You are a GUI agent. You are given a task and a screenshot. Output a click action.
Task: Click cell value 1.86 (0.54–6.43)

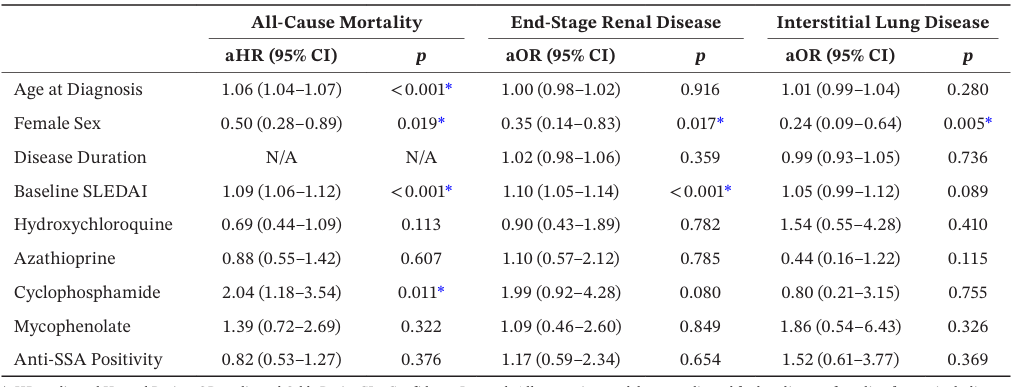[x=842, y=326]
